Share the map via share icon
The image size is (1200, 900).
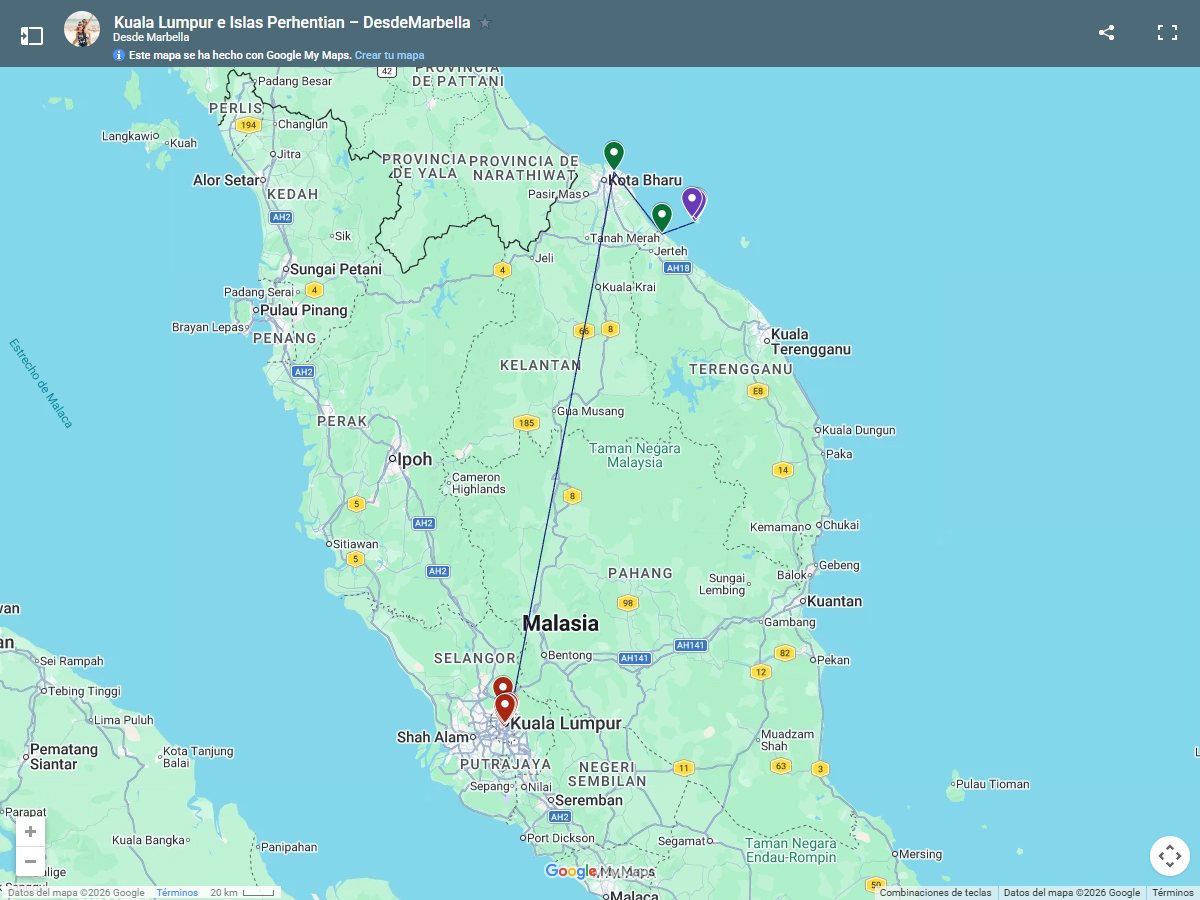1106,32
